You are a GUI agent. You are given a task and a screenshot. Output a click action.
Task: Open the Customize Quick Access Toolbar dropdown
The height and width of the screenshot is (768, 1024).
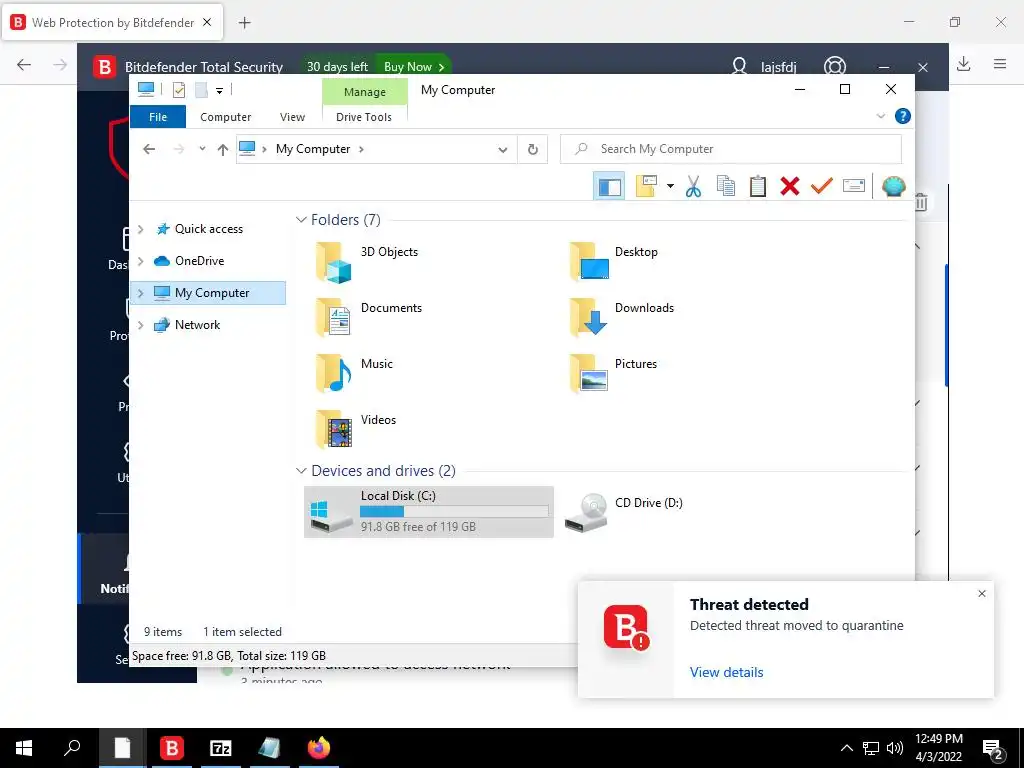tap(219, 91)
